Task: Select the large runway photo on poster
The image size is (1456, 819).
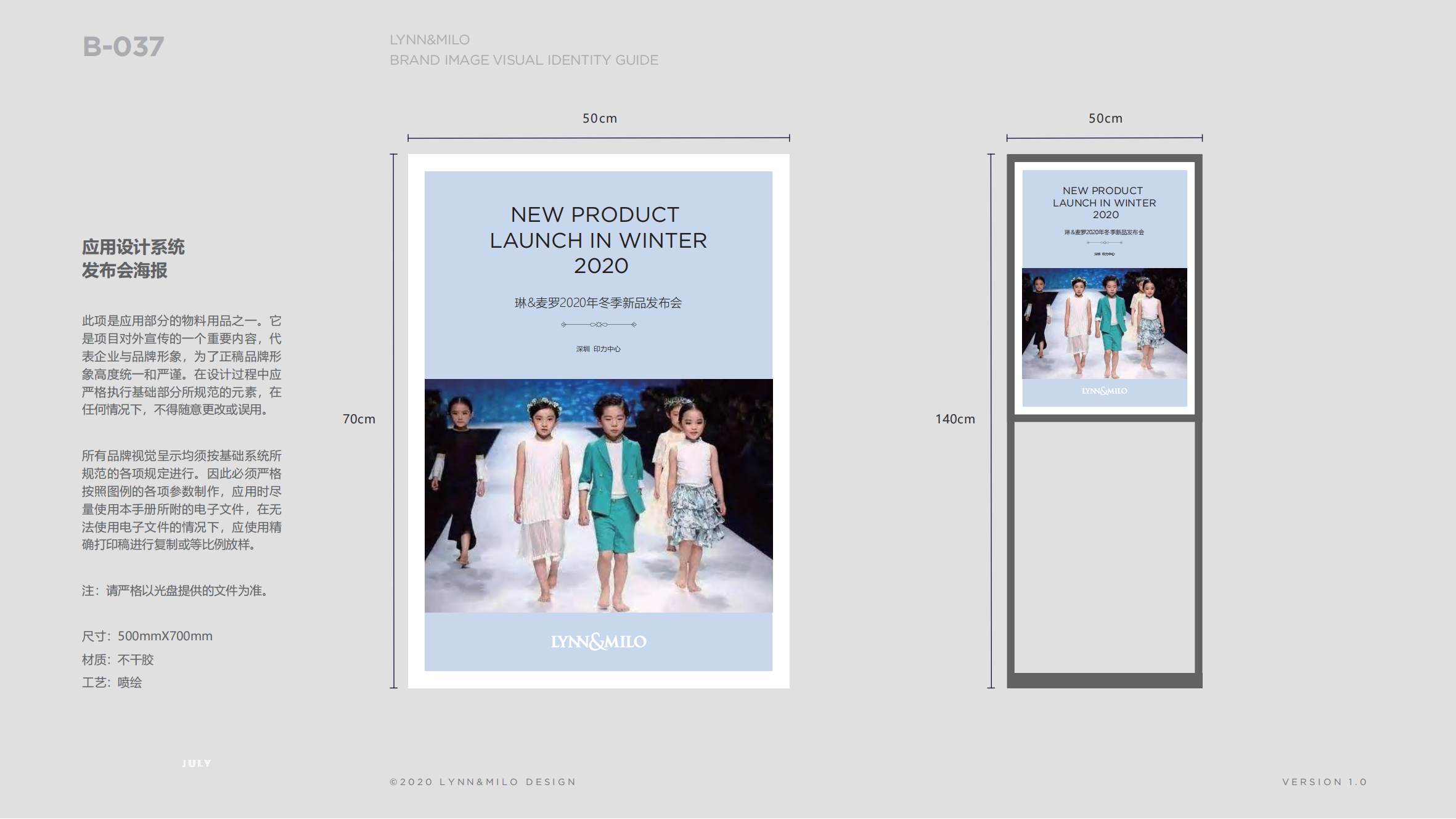Action: point(599,496)
